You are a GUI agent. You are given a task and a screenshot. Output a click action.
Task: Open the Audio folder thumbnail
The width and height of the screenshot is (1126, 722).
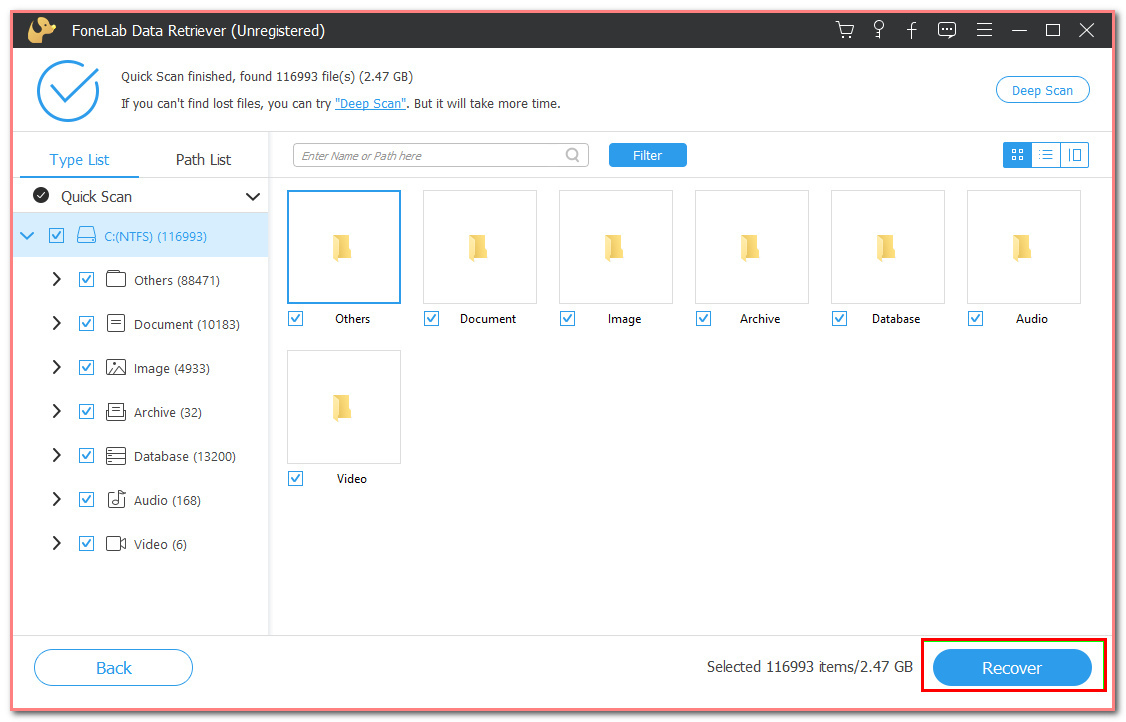[1024, 246]
